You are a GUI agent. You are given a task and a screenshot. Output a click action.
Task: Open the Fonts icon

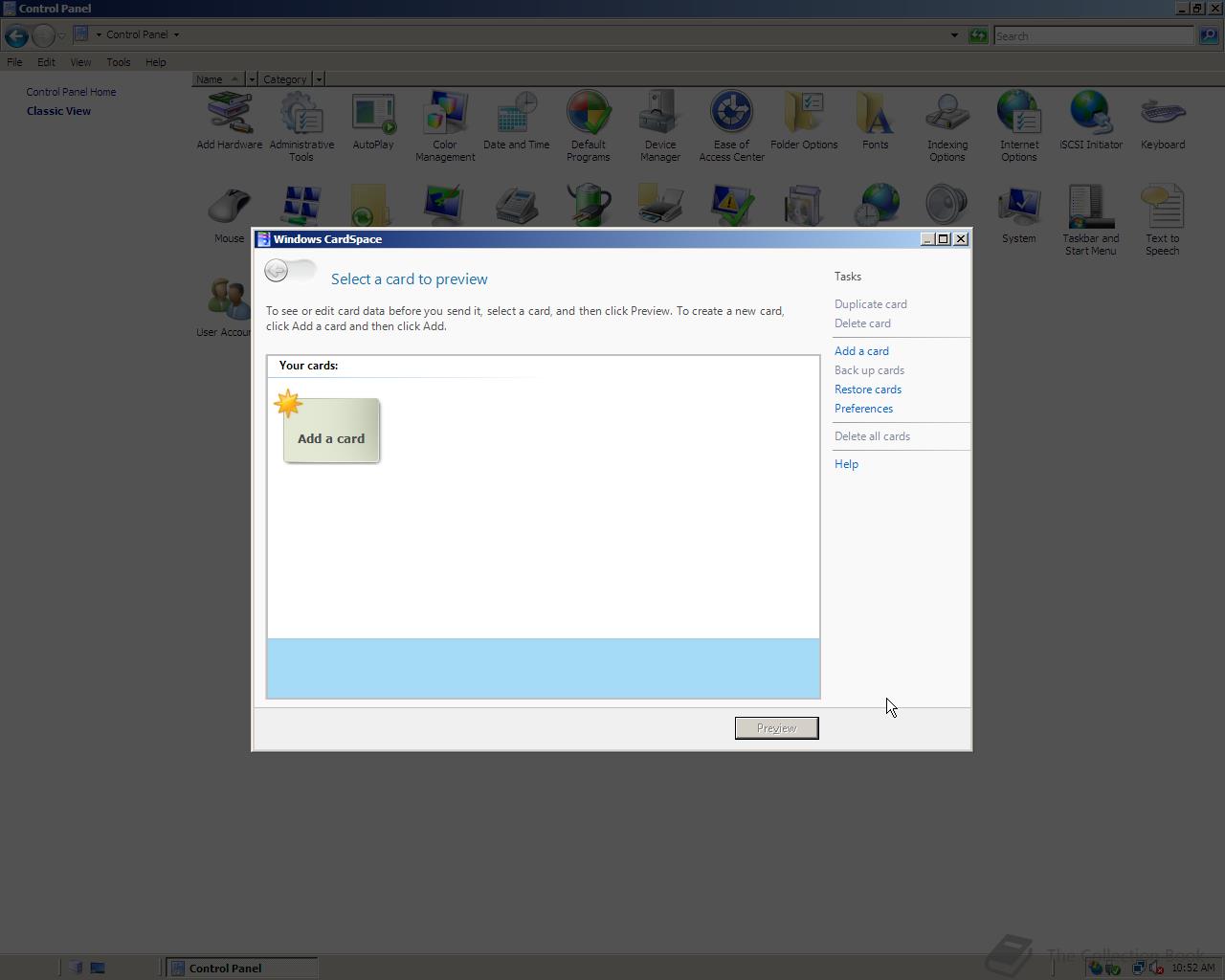tap(876, 122)
